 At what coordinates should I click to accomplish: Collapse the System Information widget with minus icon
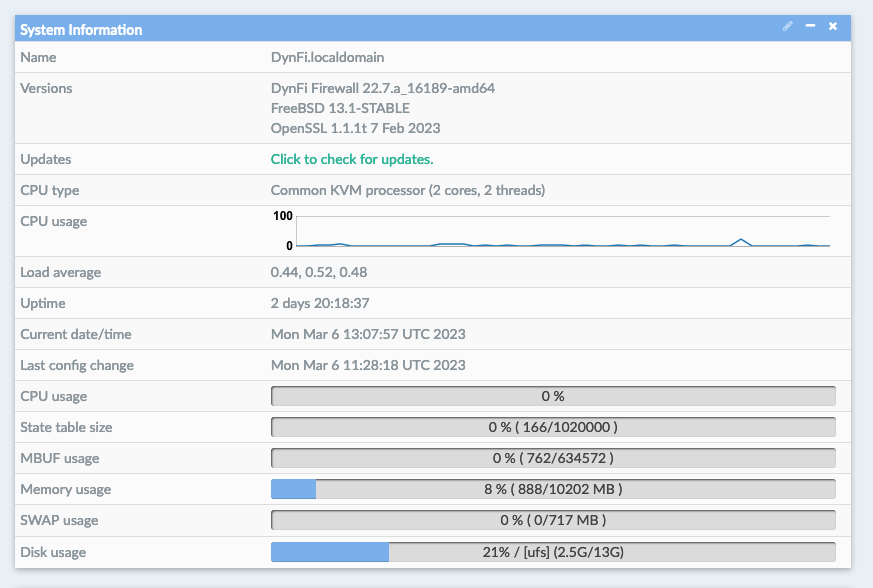tap(810, 26)
